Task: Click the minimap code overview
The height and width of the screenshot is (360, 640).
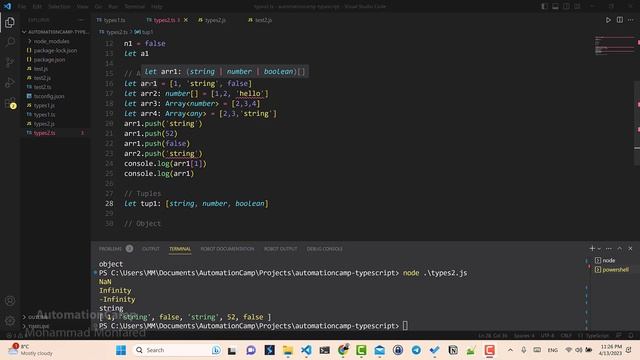Action: coord(614,46)
